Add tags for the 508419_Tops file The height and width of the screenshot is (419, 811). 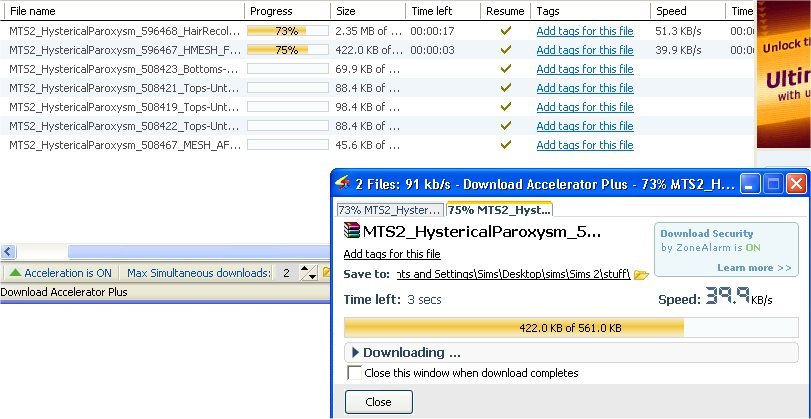[585, 107]
